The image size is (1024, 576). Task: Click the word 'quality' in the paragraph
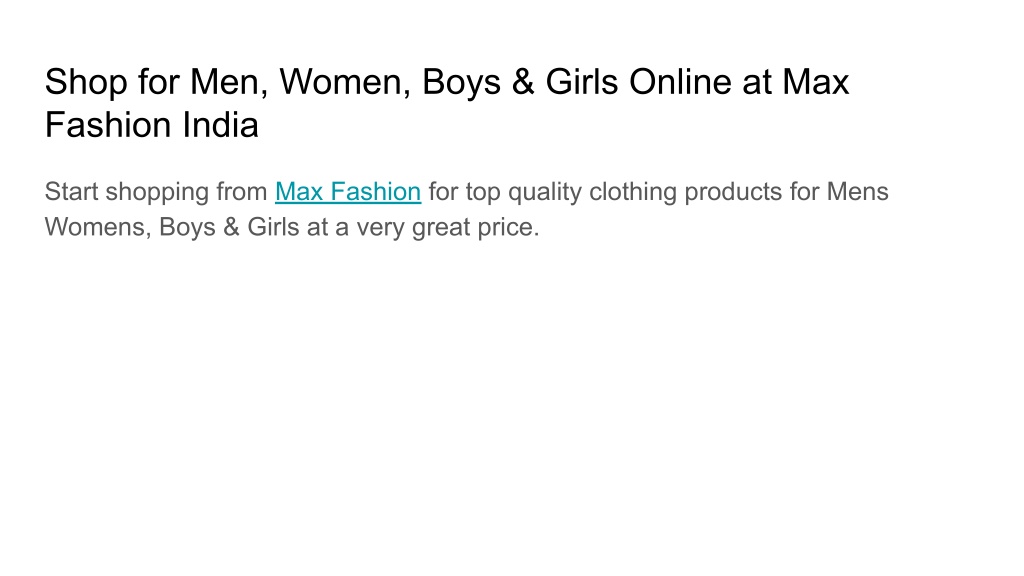pyautogui.click(x=545, y=193)
